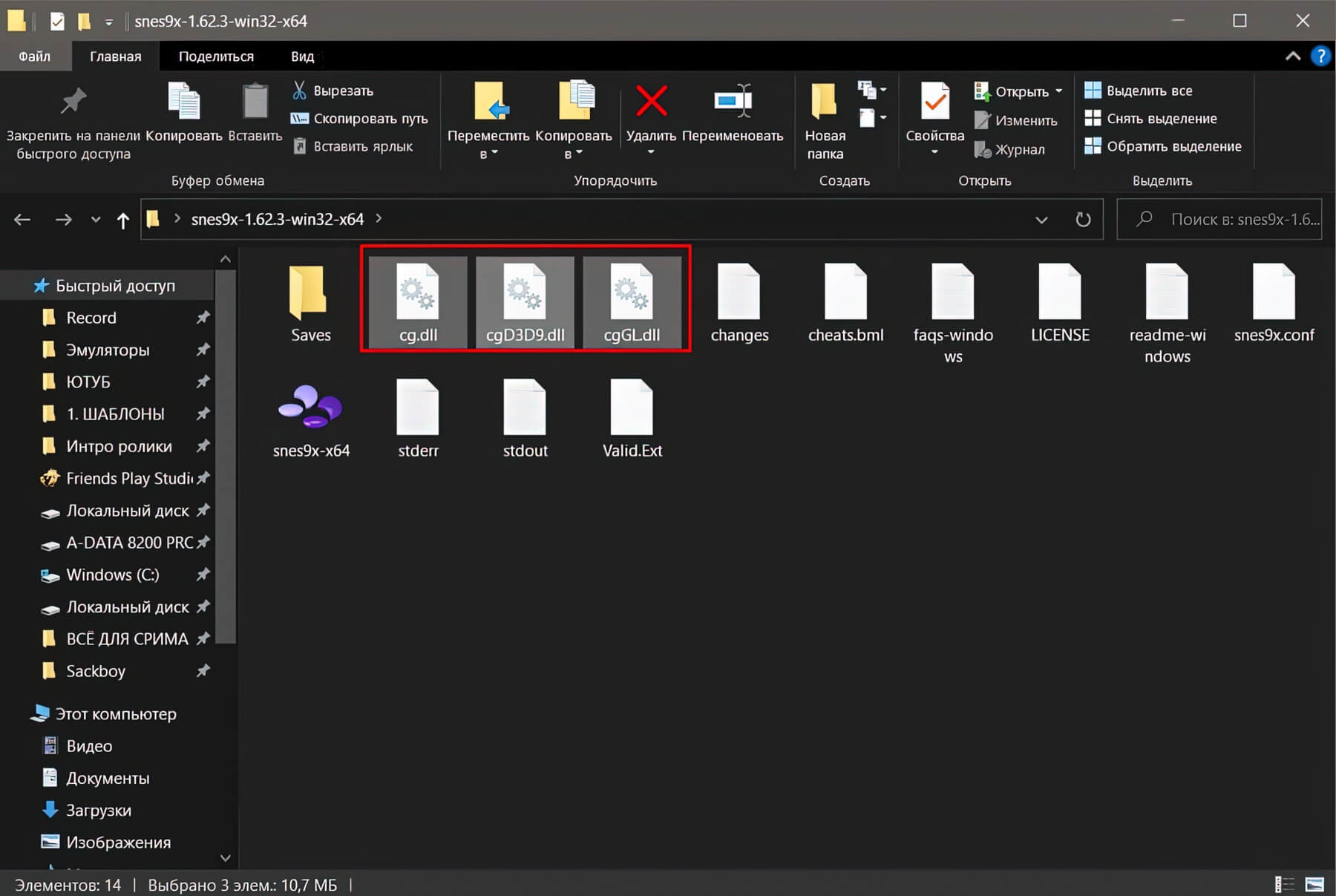
Task: Click Снять выделение
Action: 1150,119
